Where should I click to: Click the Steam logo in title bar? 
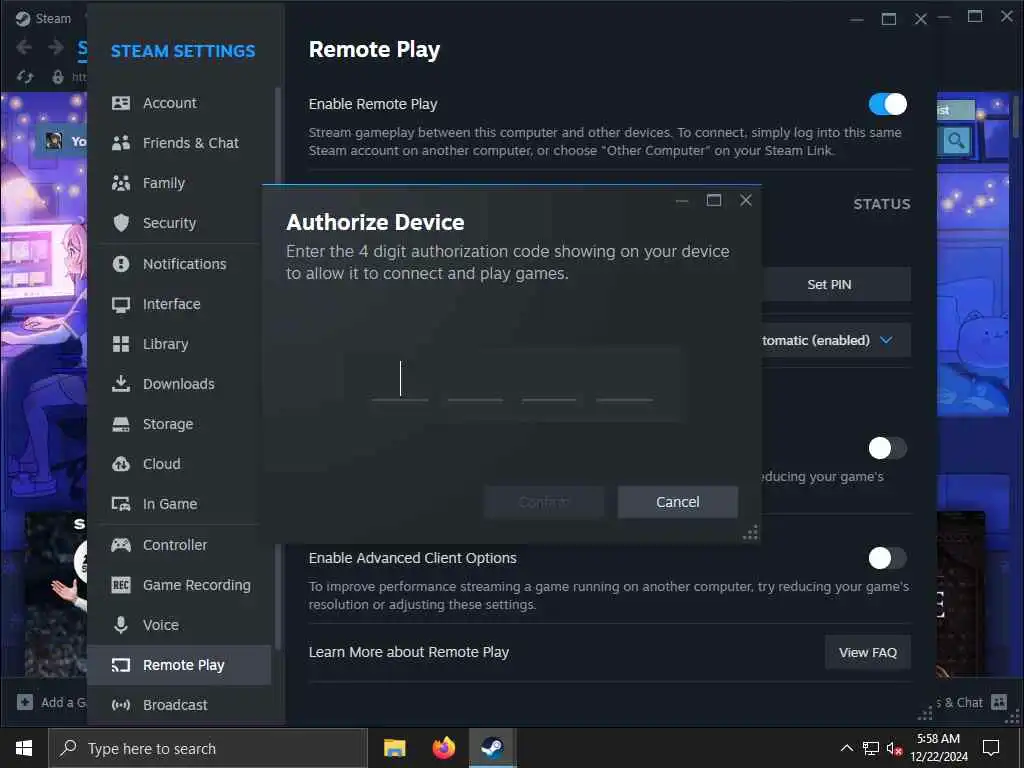click(x=23, y=18)
